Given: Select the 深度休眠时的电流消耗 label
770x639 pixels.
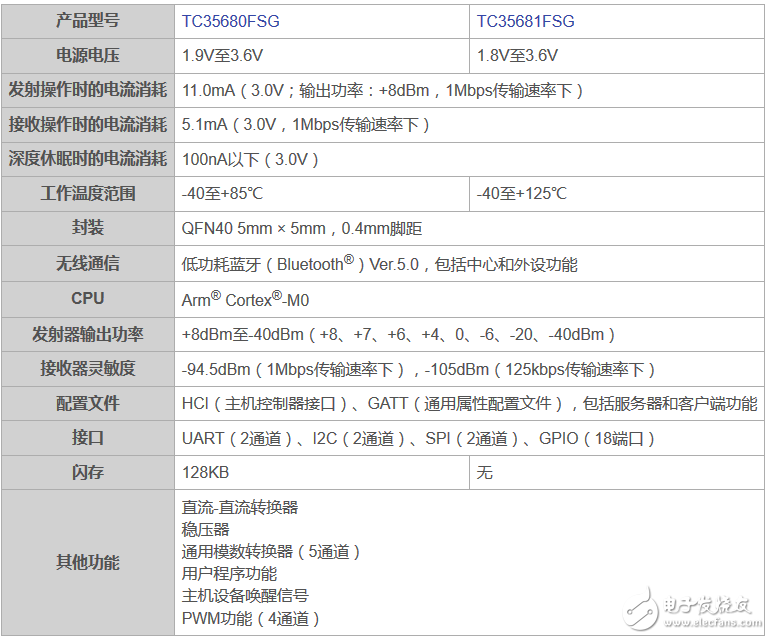Looking at the screenshot, I should [x=88, y=159].
